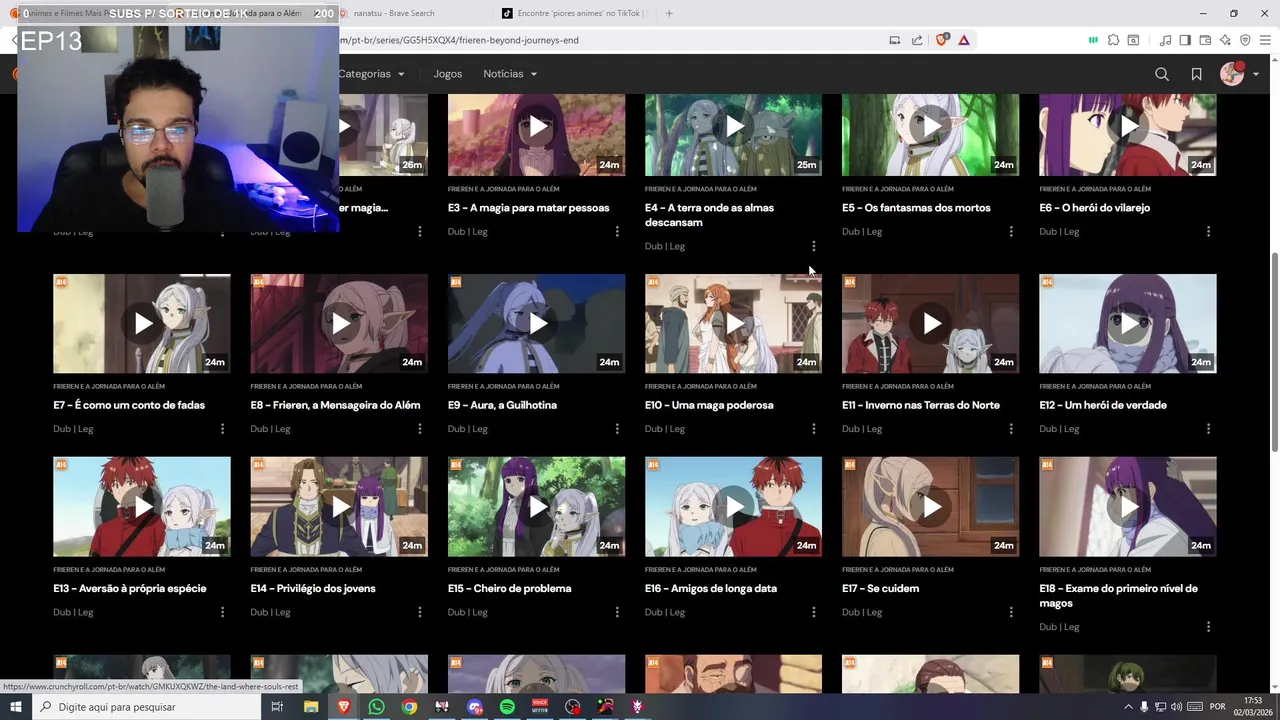Open the Brave VPN shield icon
The image size is (1280, 720).
tap(1245, 40)
